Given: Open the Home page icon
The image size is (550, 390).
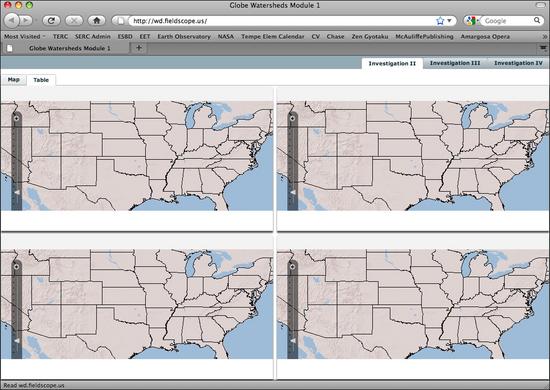Looking at the screenshot, I should tap(97, 21).
